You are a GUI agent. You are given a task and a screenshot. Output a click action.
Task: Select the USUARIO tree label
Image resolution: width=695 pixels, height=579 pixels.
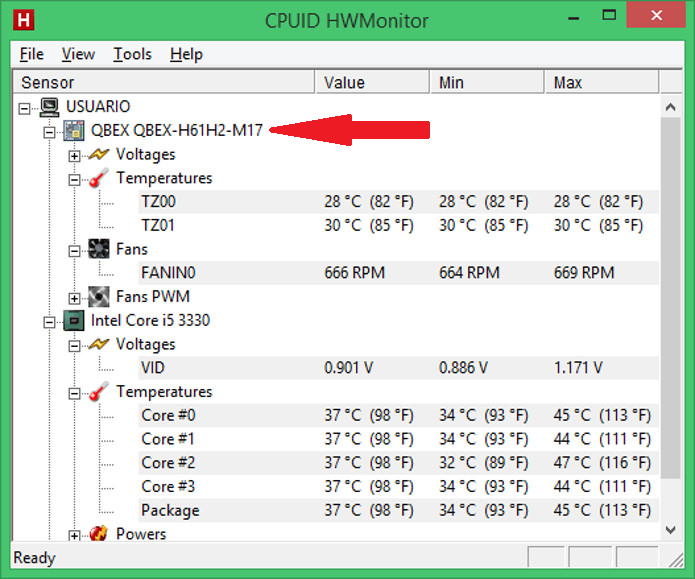click(x=98, y=107)
